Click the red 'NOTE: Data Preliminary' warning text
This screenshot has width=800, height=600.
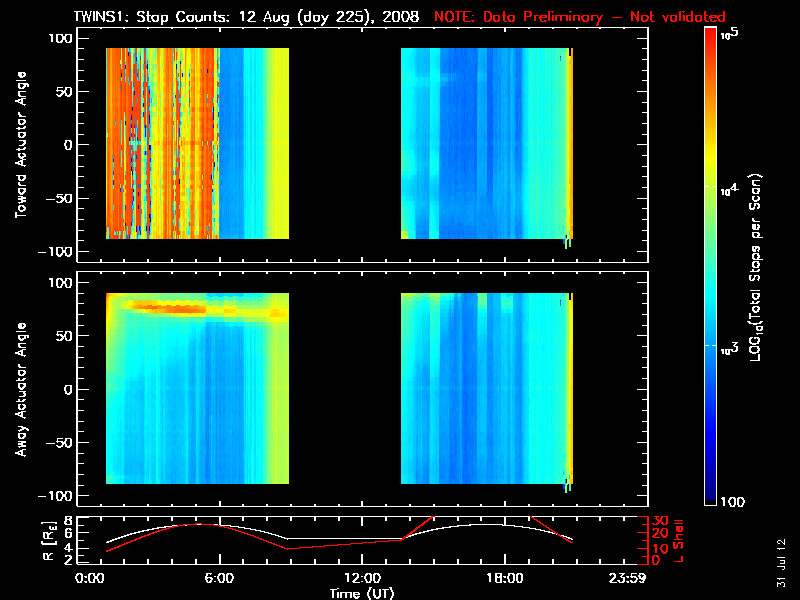point(580,17)
